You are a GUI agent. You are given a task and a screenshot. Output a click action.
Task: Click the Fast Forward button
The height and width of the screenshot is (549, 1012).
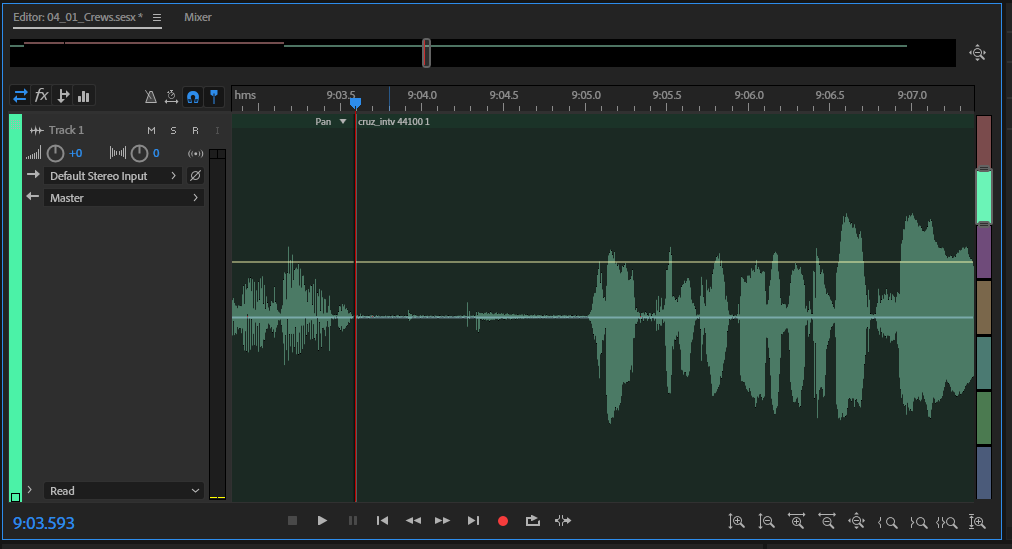click(x=443, y=521)
